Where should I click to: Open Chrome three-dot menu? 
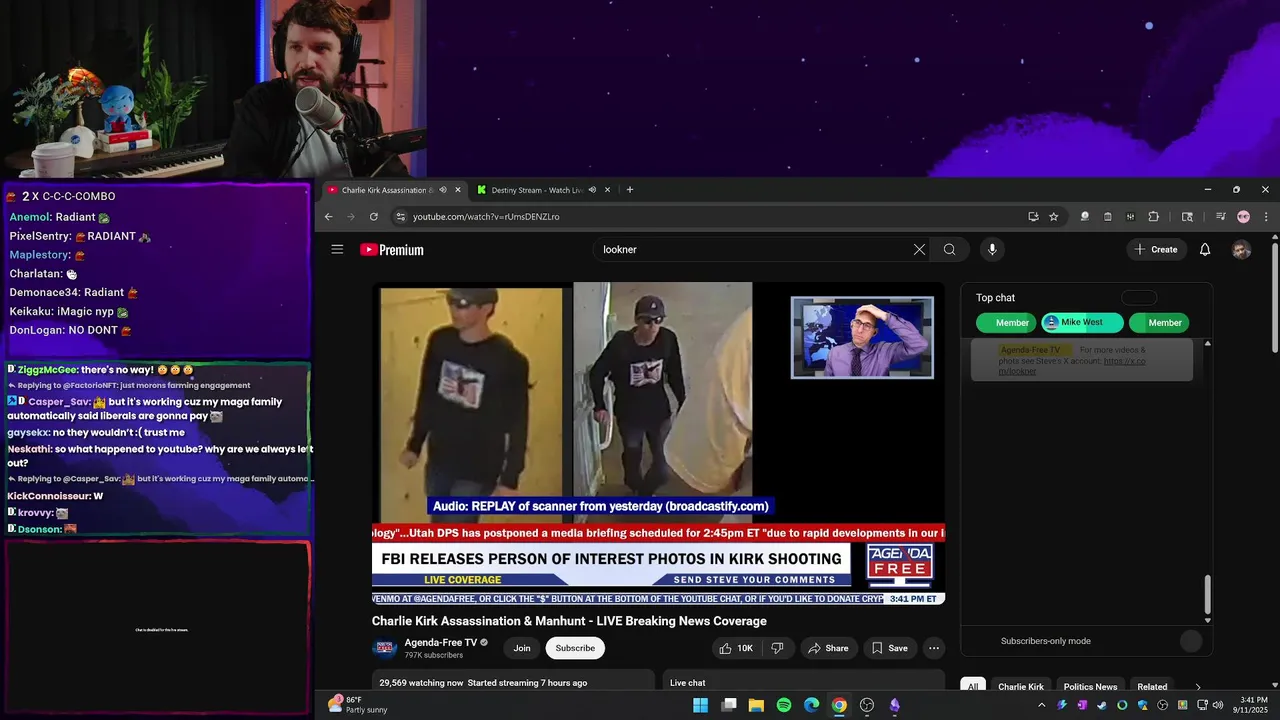(x=1266, y=216)
